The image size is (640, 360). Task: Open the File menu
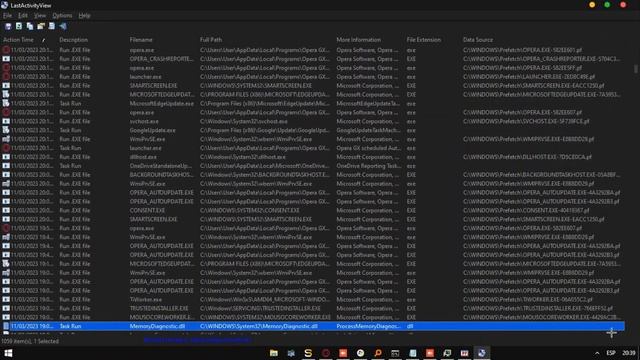[x=7, y=16]
